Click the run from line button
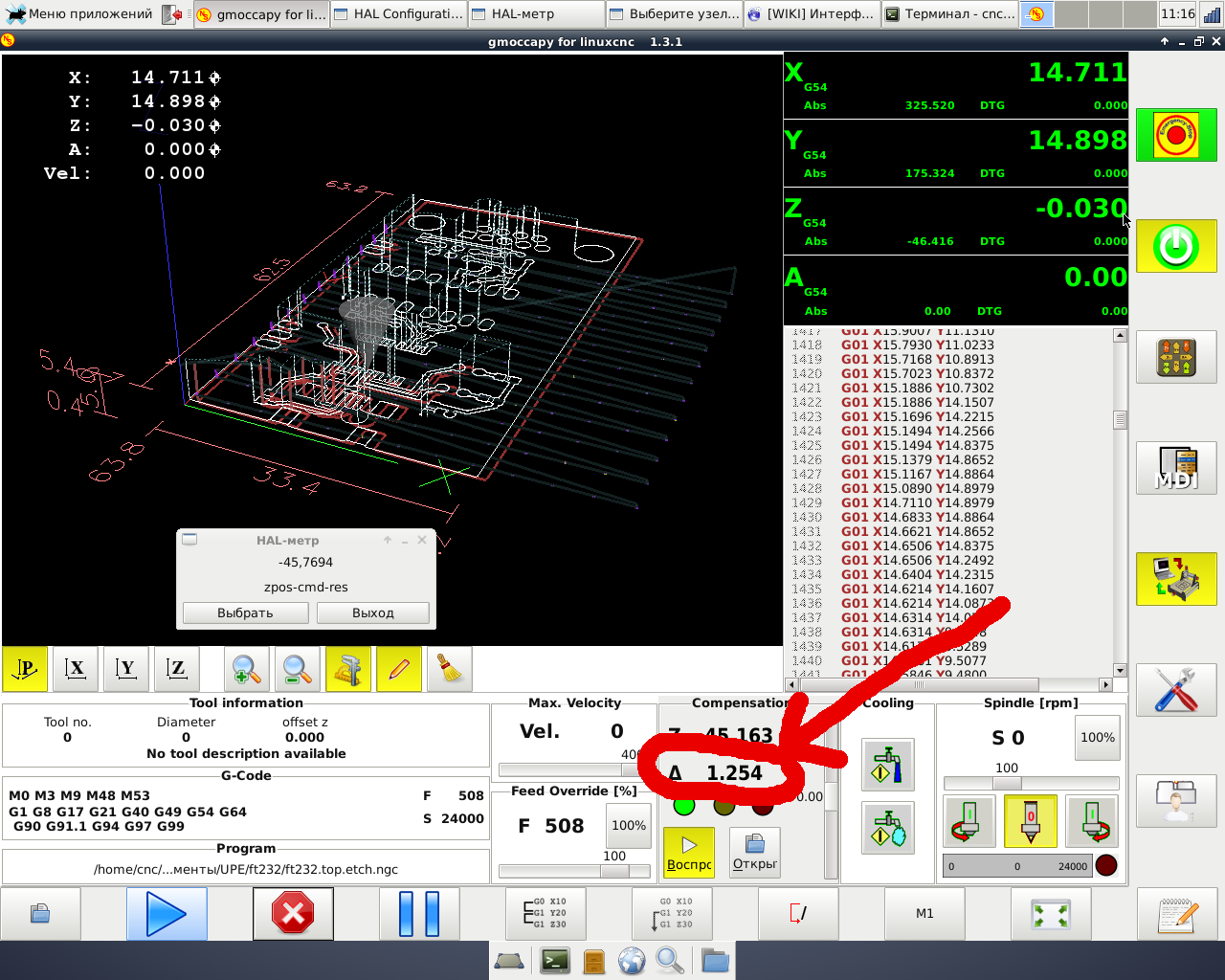The image size is (1225, 980). [672, 914]
